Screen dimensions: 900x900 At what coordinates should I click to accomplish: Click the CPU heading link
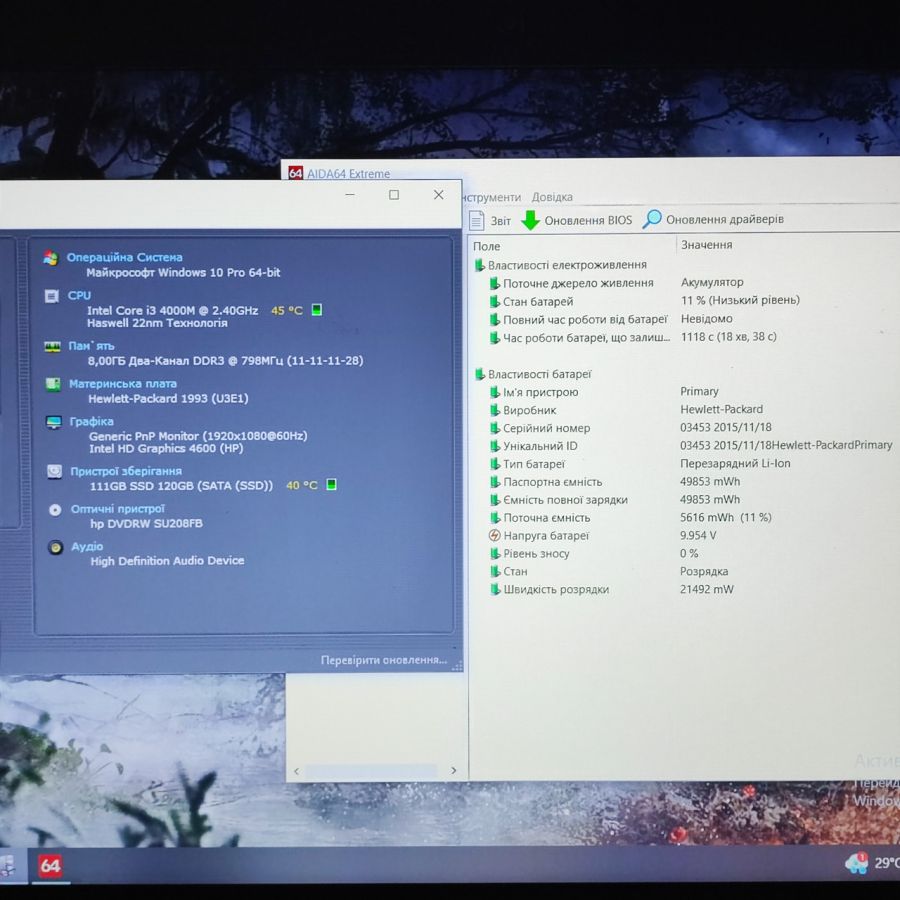[x=79, y=296]
